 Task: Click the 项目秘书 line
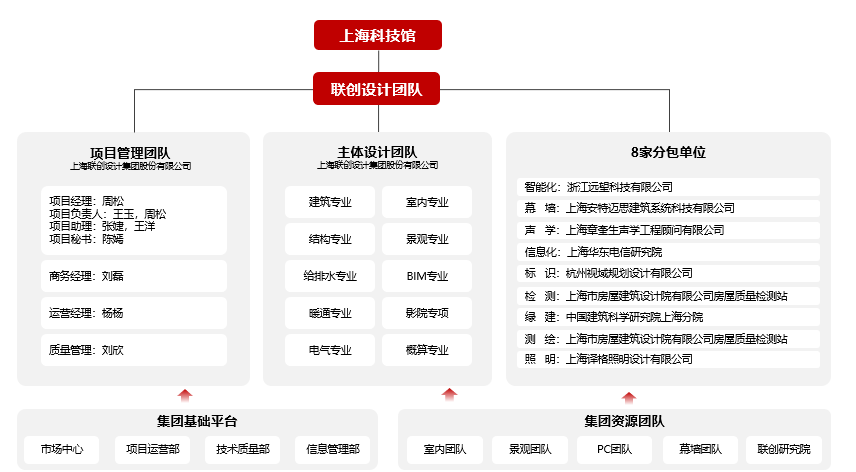(x=86, y=239)
